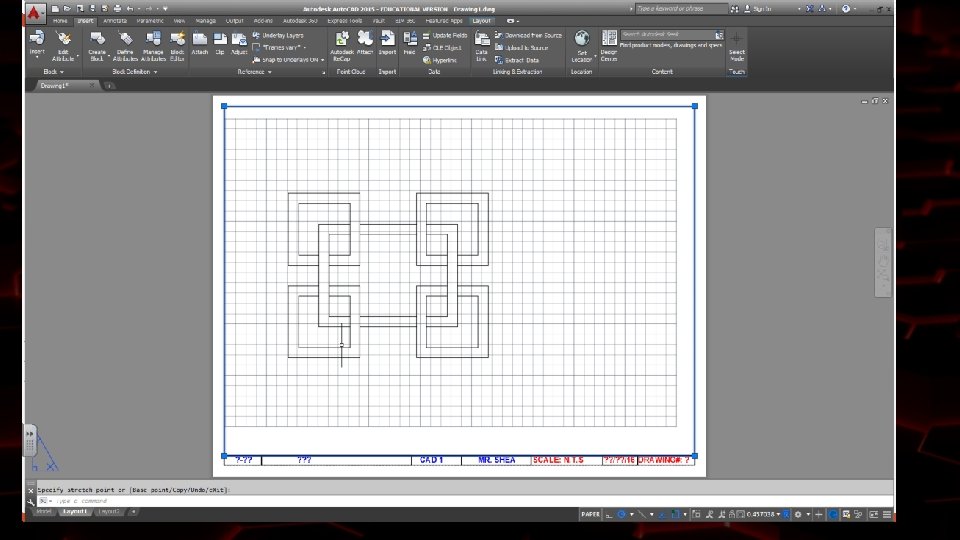This screenshot has height=540, width=960.
Task: Toggle viewport lock icon in status bar
Action: (x=732, y=514)
